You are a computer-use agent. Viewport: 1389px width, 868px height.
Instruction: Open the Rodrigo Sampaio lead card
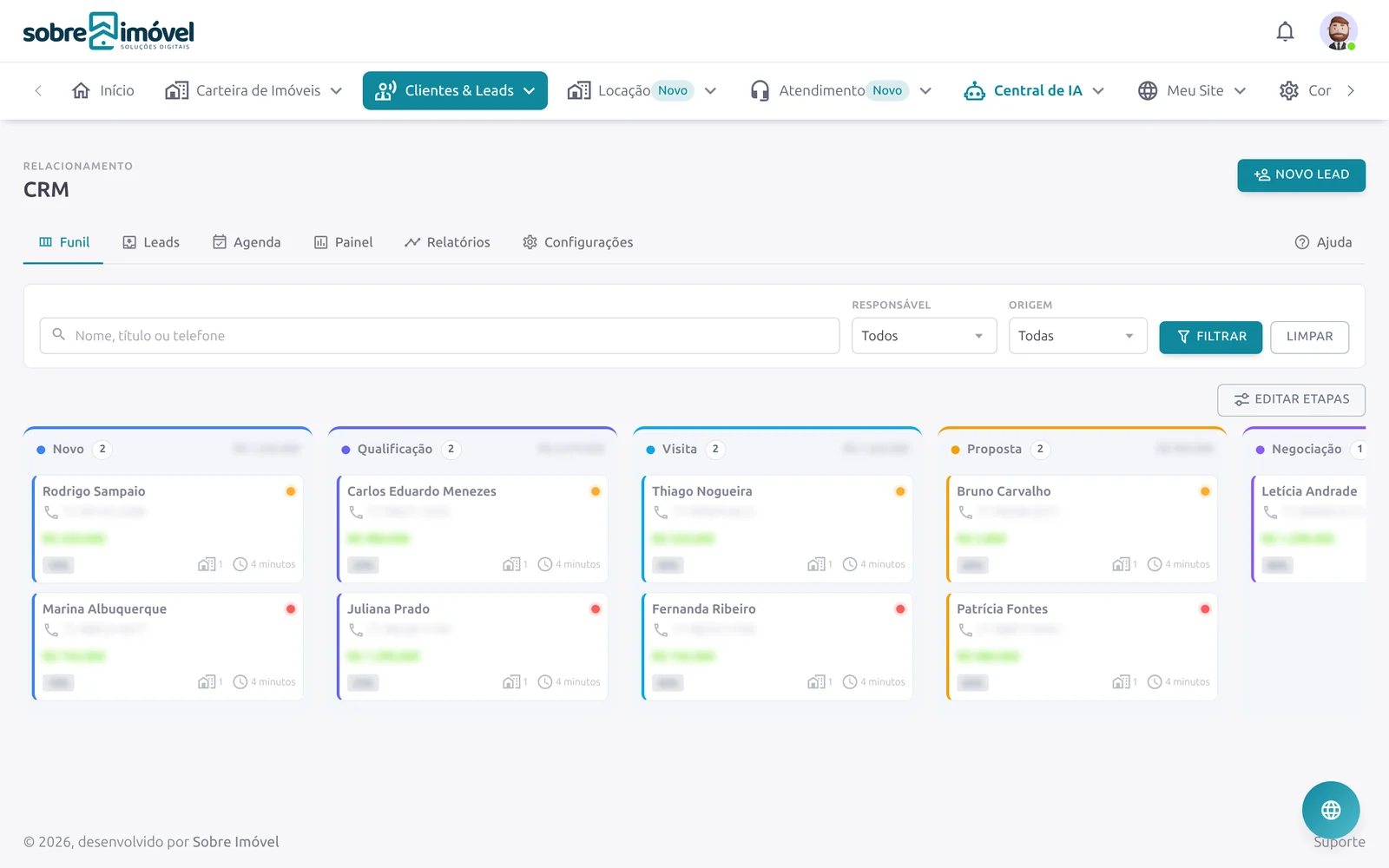(168, 529)
